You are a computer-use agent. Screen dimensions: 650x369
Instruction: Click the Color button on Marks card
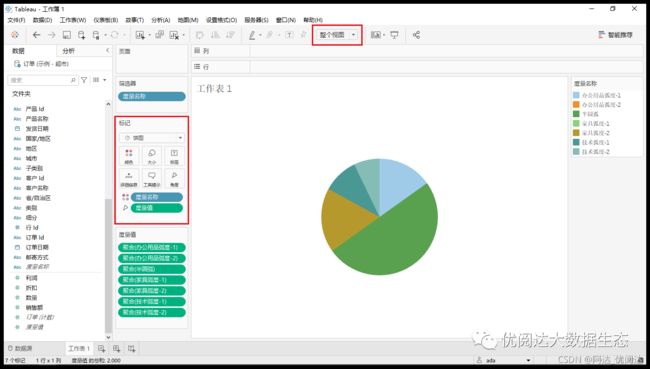129,157
